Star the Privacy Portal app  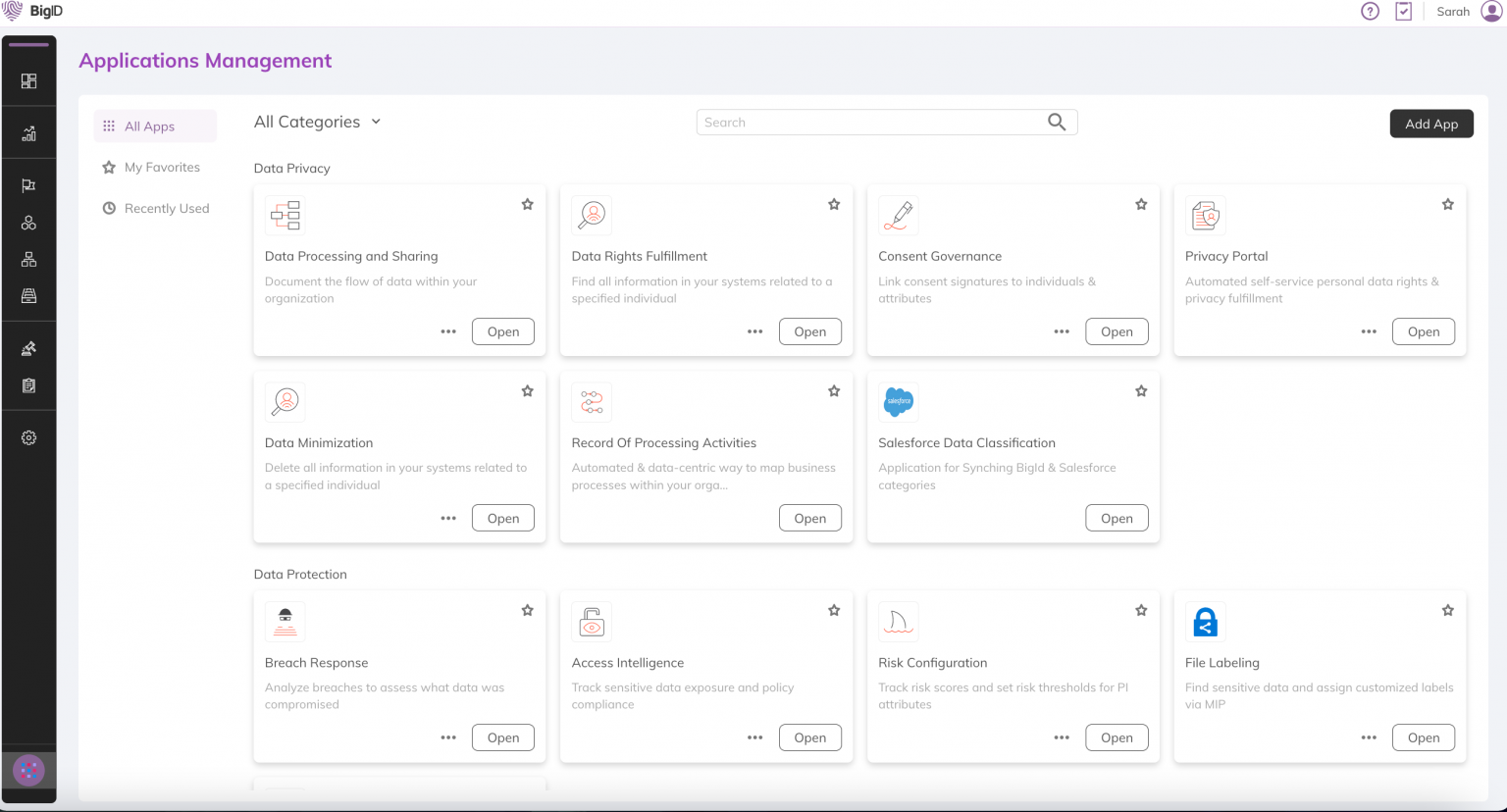click(x=1447, y=204)
